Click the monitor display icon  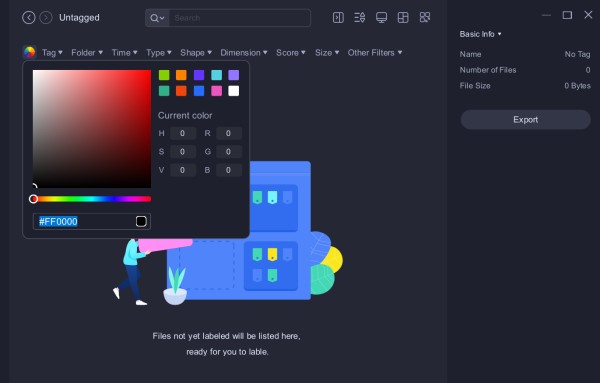(x=382, y=17)
